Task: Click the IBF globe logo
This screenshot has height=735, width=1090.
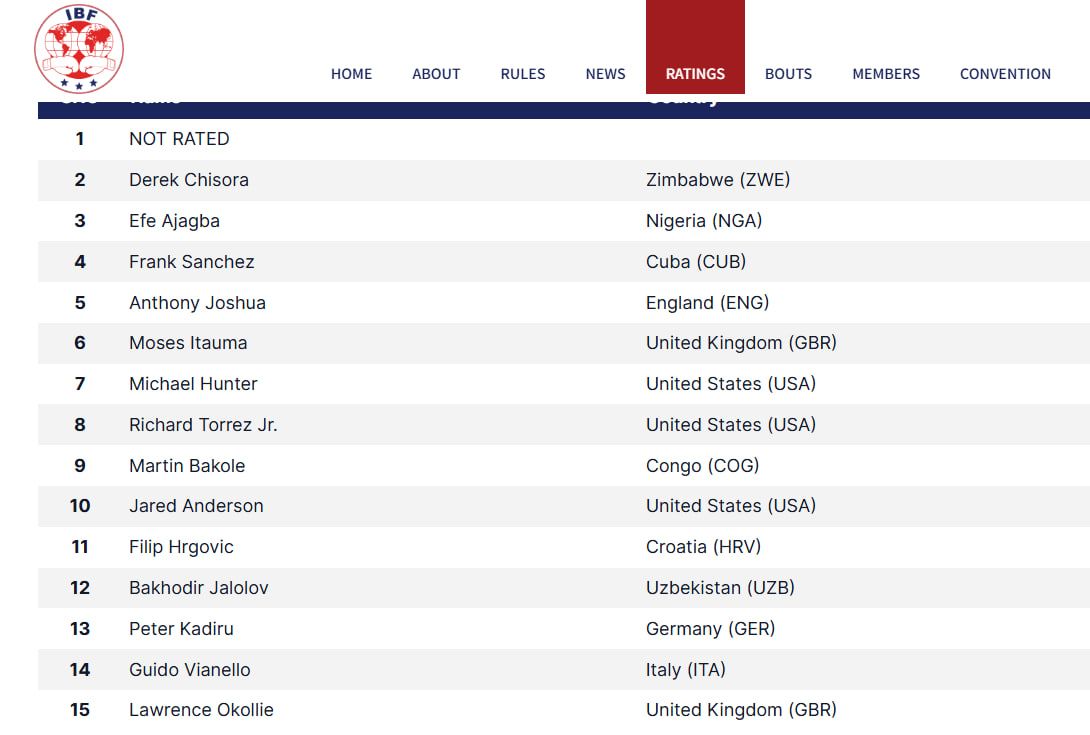Action: [x=79, y=49]
